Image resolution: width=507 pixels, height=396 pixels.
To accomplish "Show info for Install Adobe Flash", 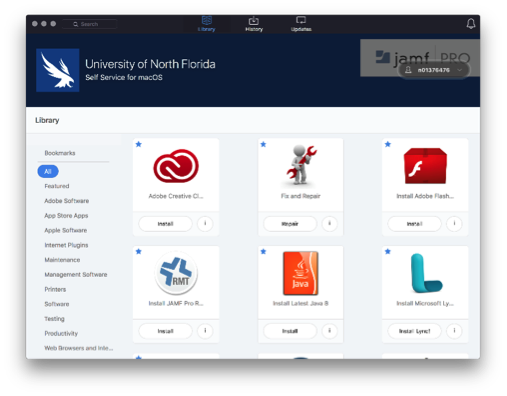I will pos(454,224).
